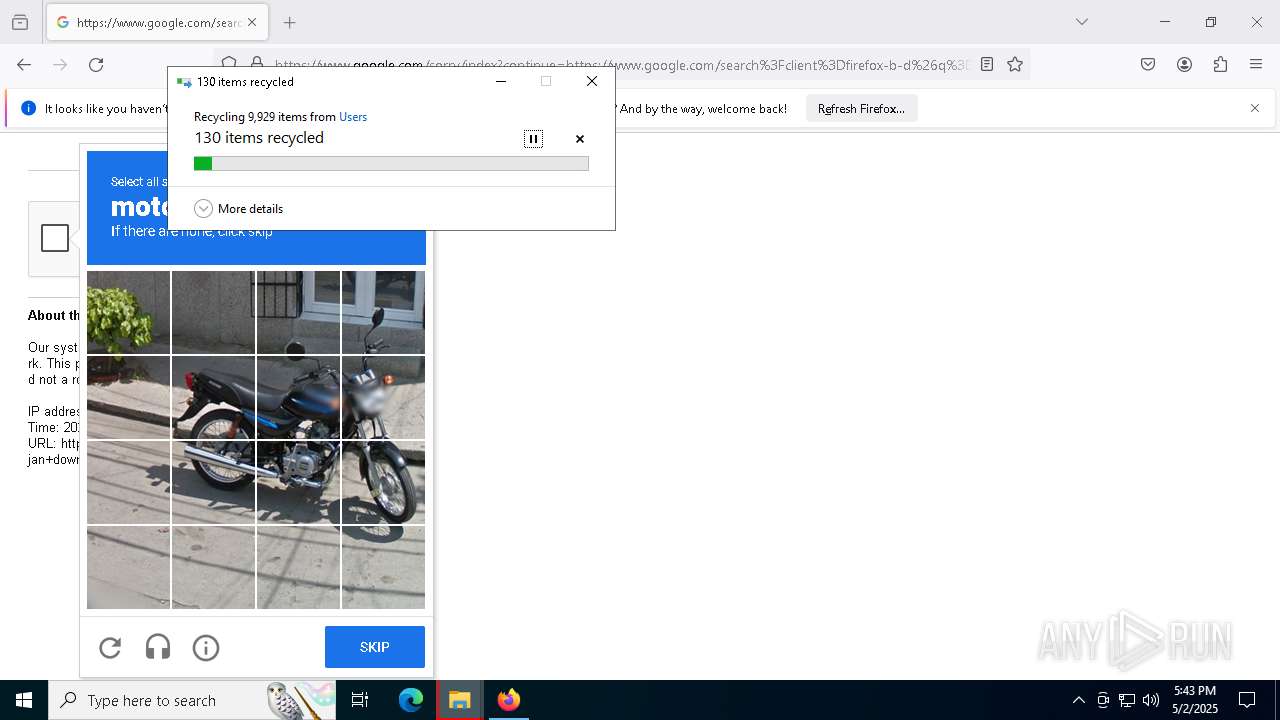Go back to previous page
The width and height of the screenshot is (1280, 720).
click(24, 65)
